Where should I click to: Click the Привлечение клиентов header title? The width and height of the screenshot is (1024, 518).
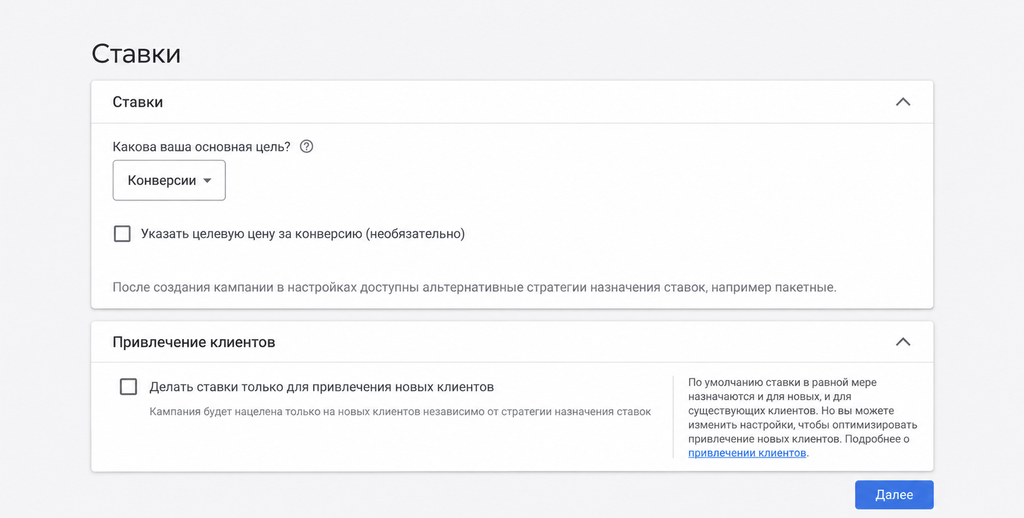pyautogui.click(x=194, y=342)
